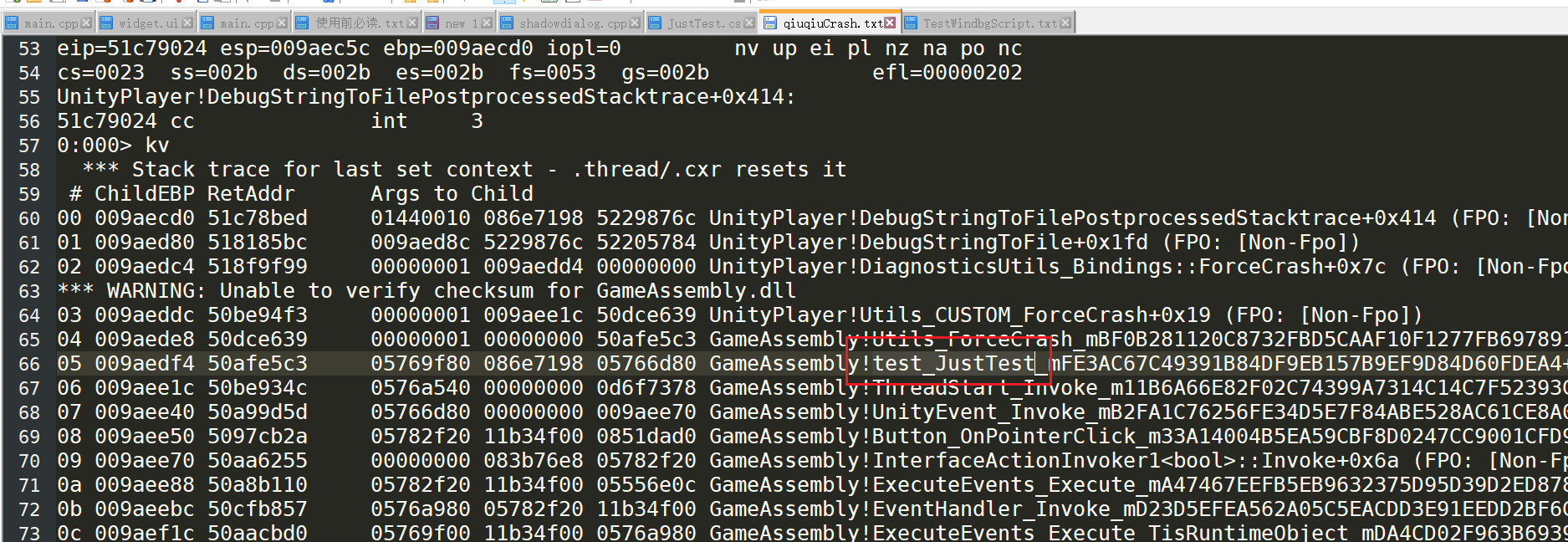Screen dimensions: 1568x542
Task: Close the new 1 tab
Action: point(487,23)
